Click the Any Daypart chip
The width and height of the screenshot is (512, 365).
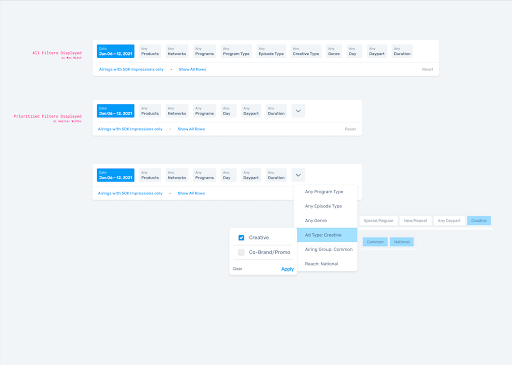(449, 220)
